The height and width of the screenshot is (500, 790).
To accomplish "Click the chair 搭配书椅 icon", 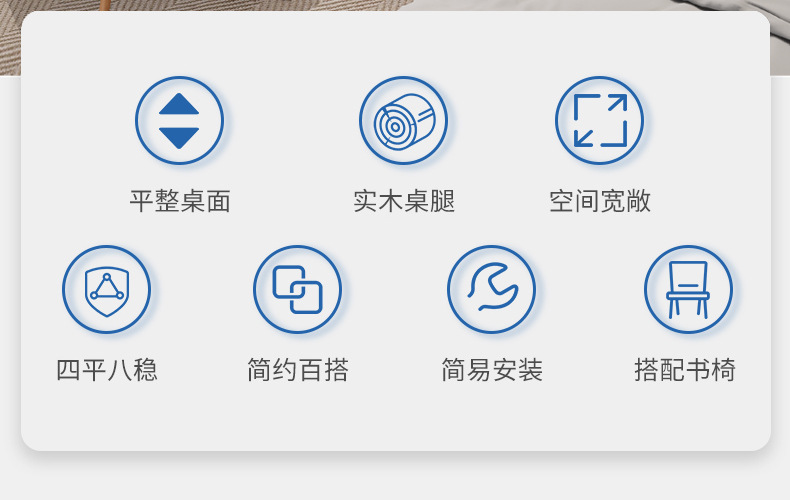I will pyautogui.click(x=688, y=290).
